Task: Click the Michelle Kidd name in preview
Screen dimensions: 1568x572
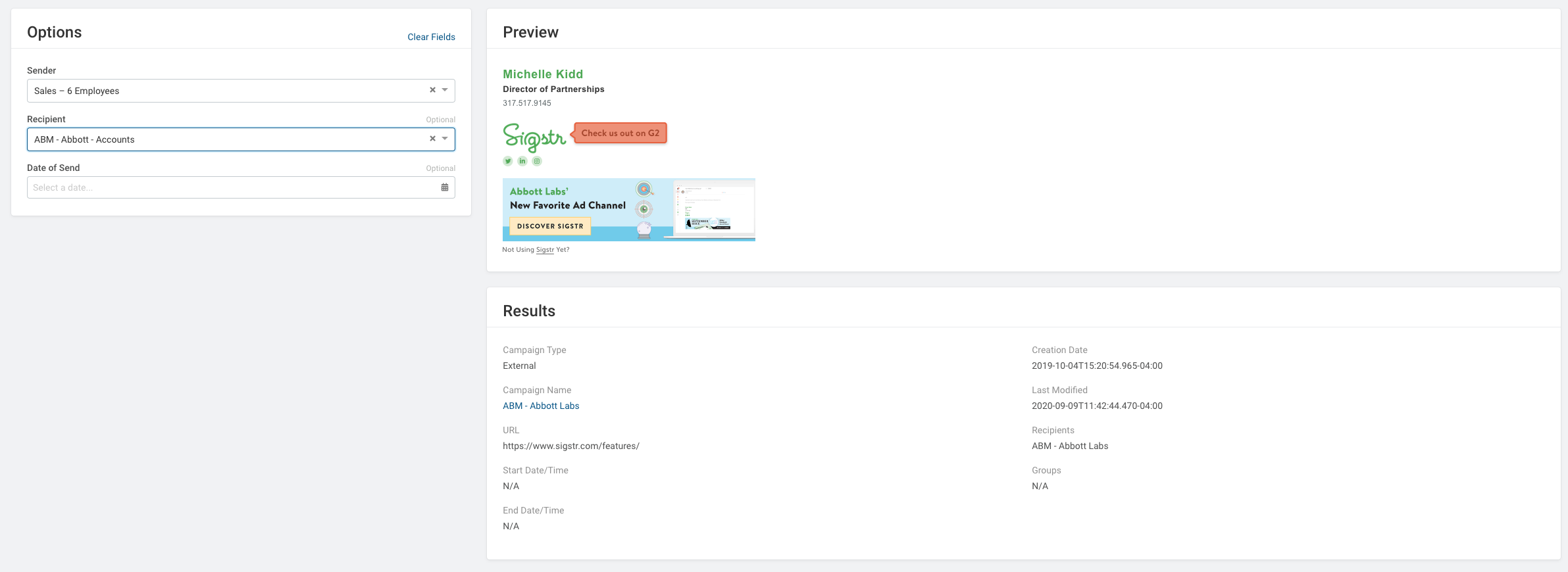Action: point(543,74)
